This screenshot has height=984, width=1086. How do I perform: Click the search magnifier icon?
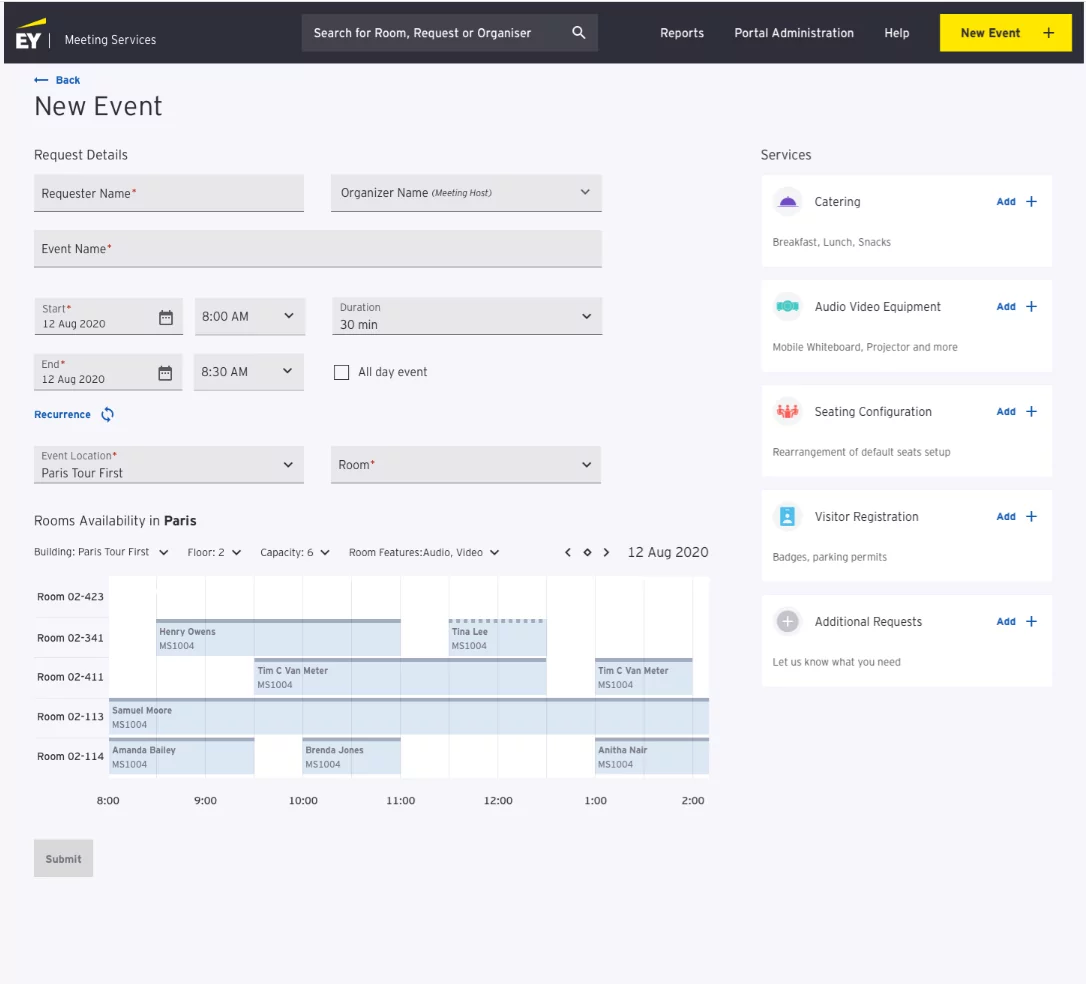(578, 33)
